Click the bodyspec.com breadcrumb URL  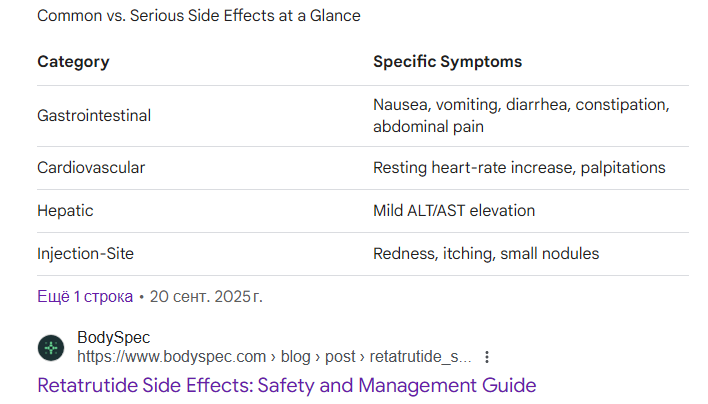[x=272, y=356]
